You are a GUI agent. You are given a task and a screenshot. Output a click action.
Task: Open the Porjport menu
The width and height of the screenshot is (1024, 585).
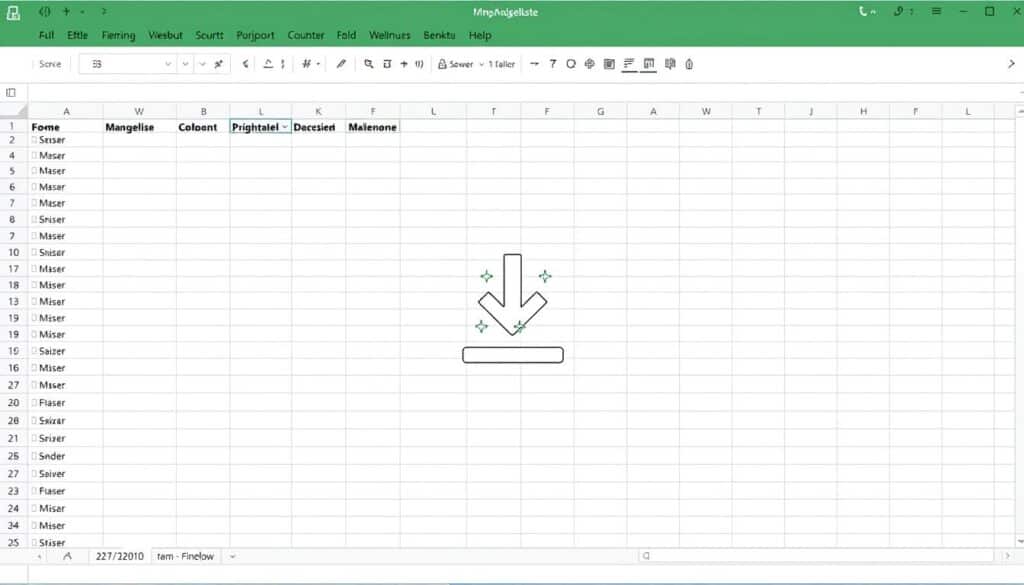tap(255, 35)
